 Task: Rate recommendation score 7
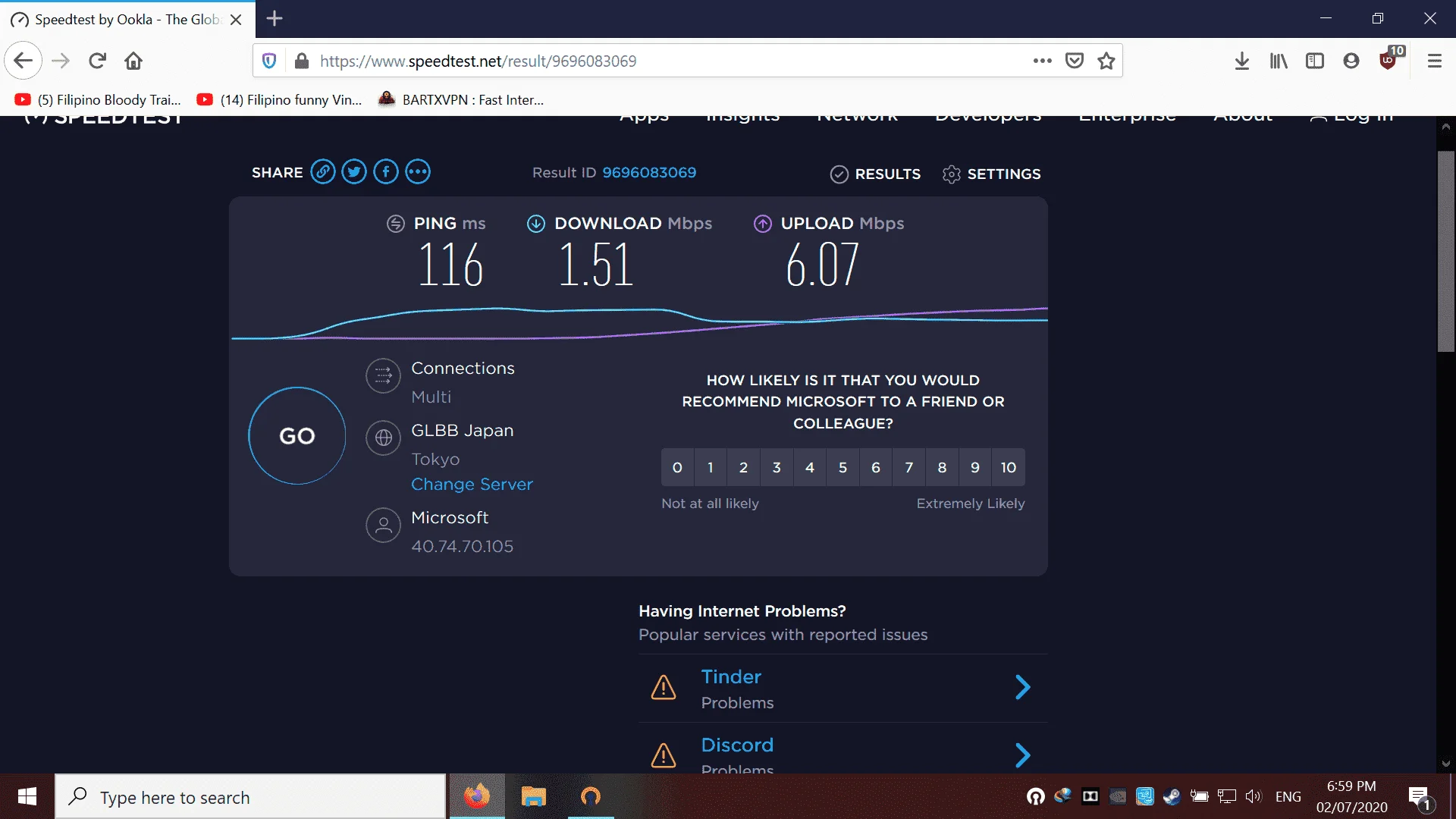(x=909, y=467)
